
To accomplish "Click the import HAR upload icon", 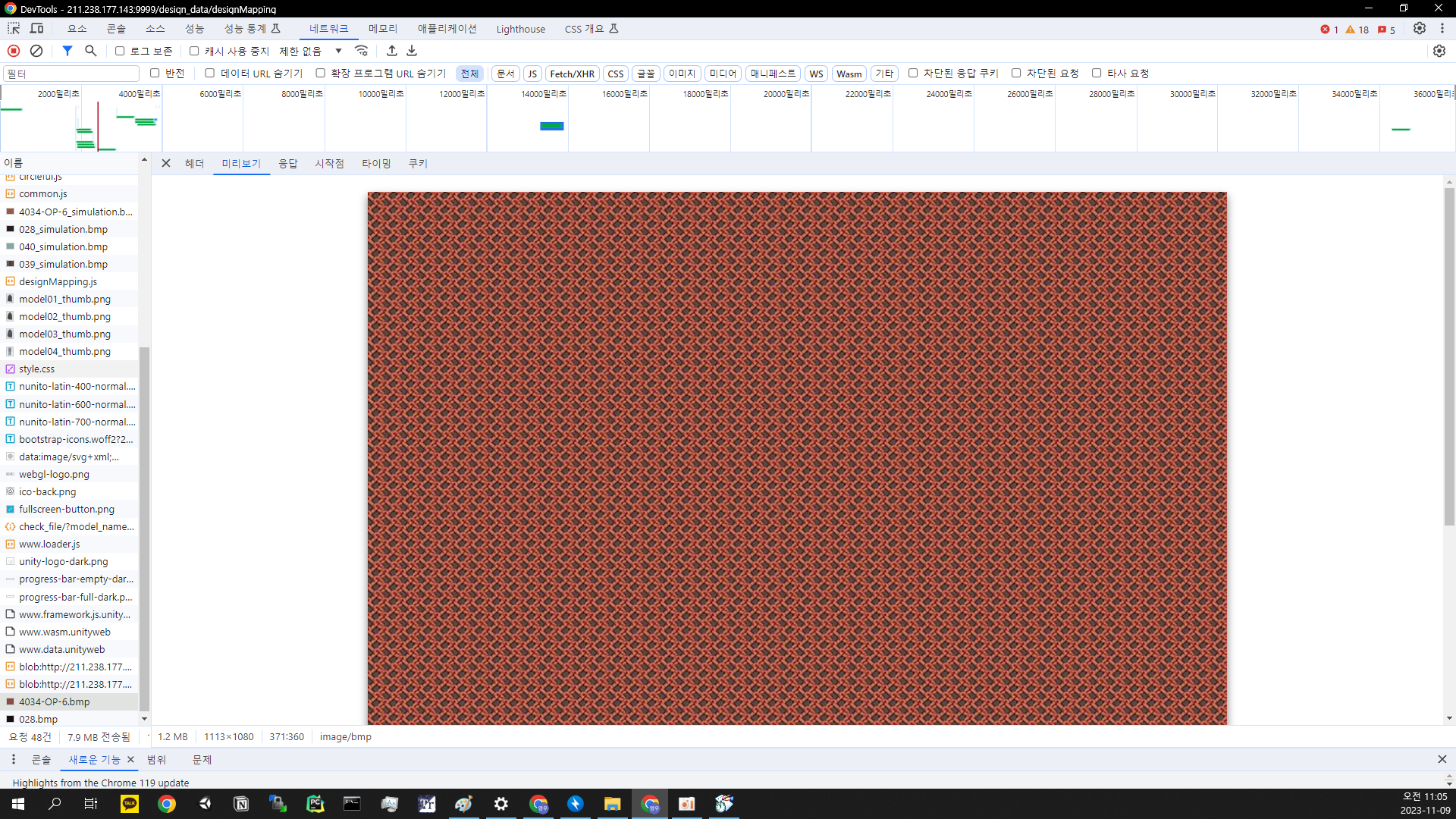I will click(x=392, y=51).
